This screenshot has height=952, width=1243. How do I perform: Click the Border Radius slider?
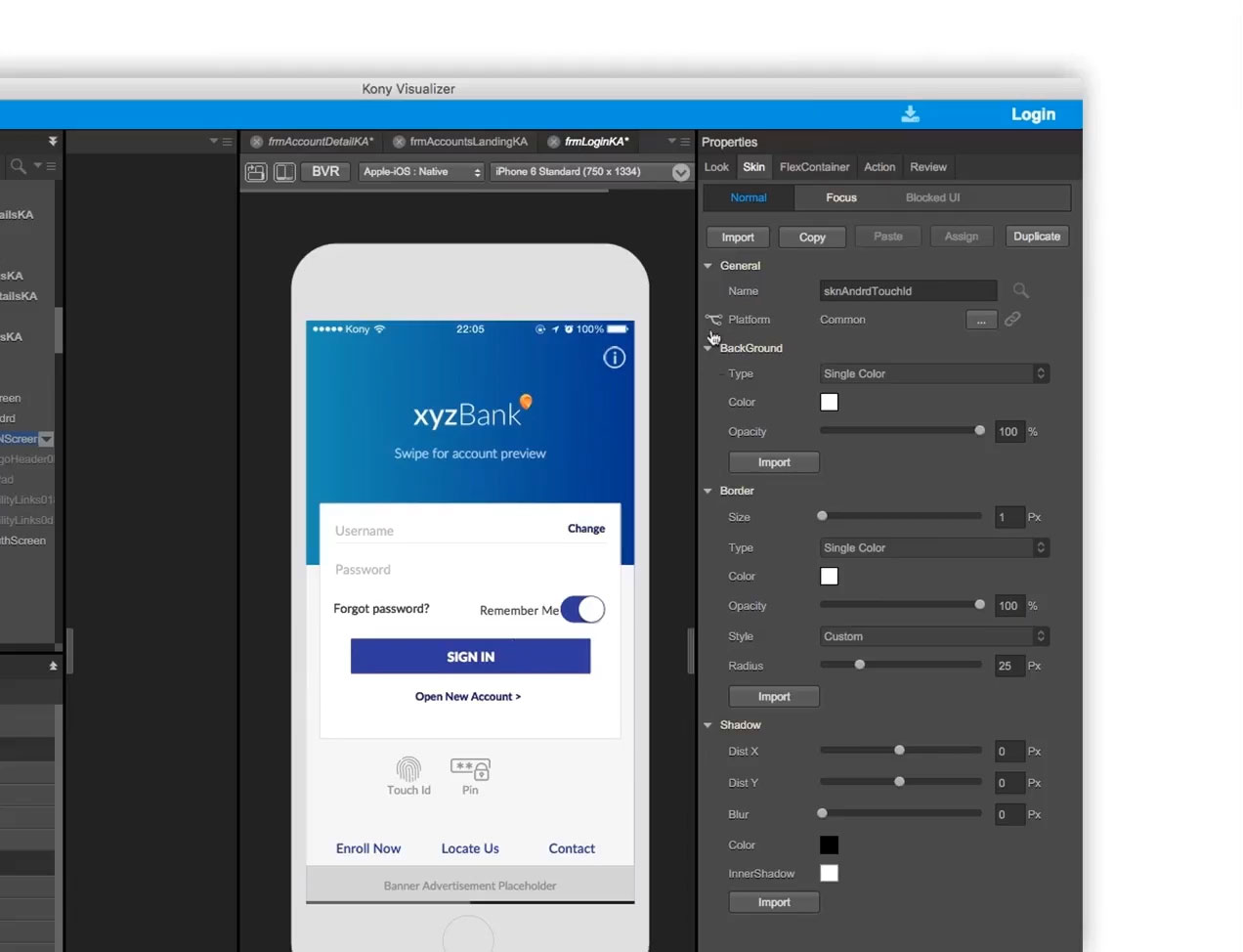point(902,665)
